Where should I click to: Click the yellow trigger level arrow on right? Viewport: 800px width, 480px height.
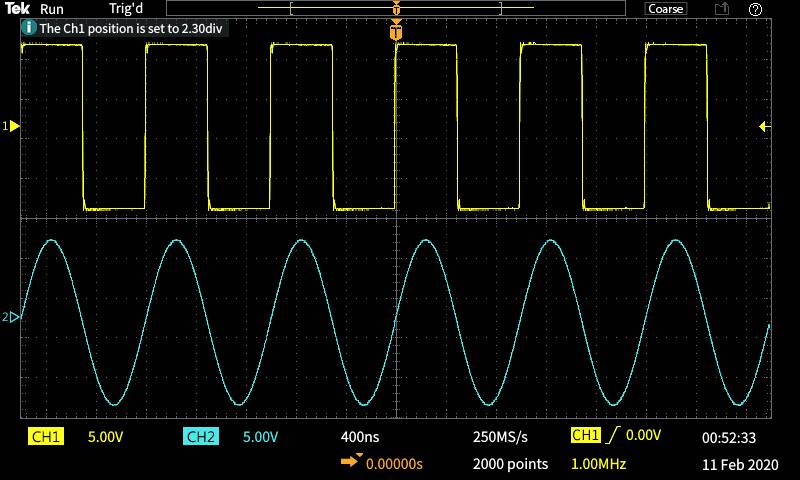(764, 126)
